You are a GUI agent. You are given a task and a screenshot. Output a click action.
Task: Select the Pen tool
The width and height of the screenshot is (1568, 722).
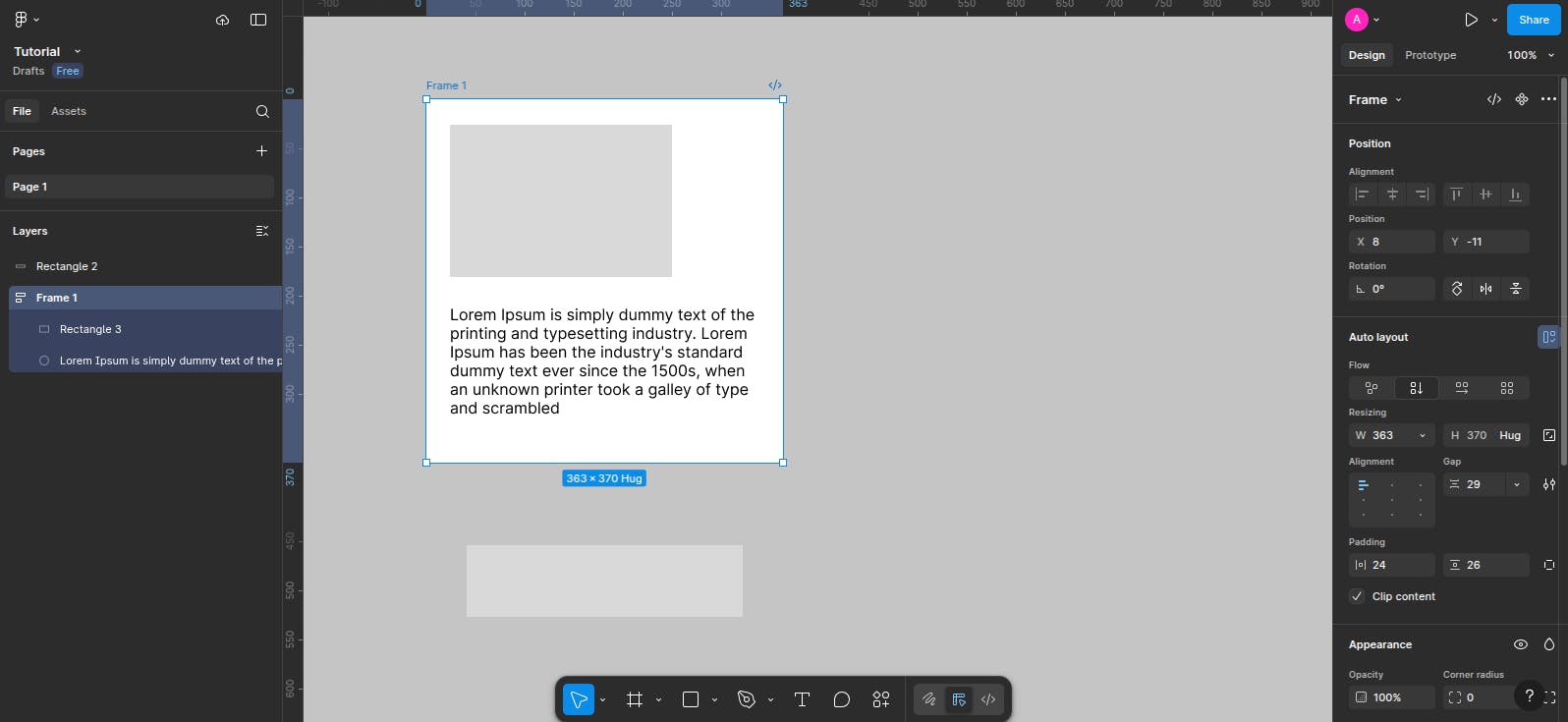pos(747,699)
